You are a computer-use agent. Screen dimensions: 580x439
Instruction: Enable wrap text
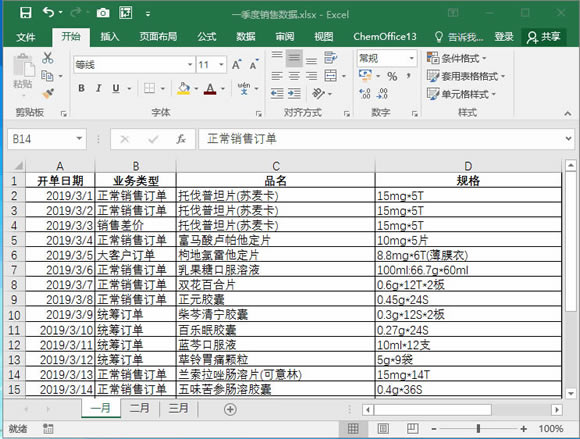(330, 57)
